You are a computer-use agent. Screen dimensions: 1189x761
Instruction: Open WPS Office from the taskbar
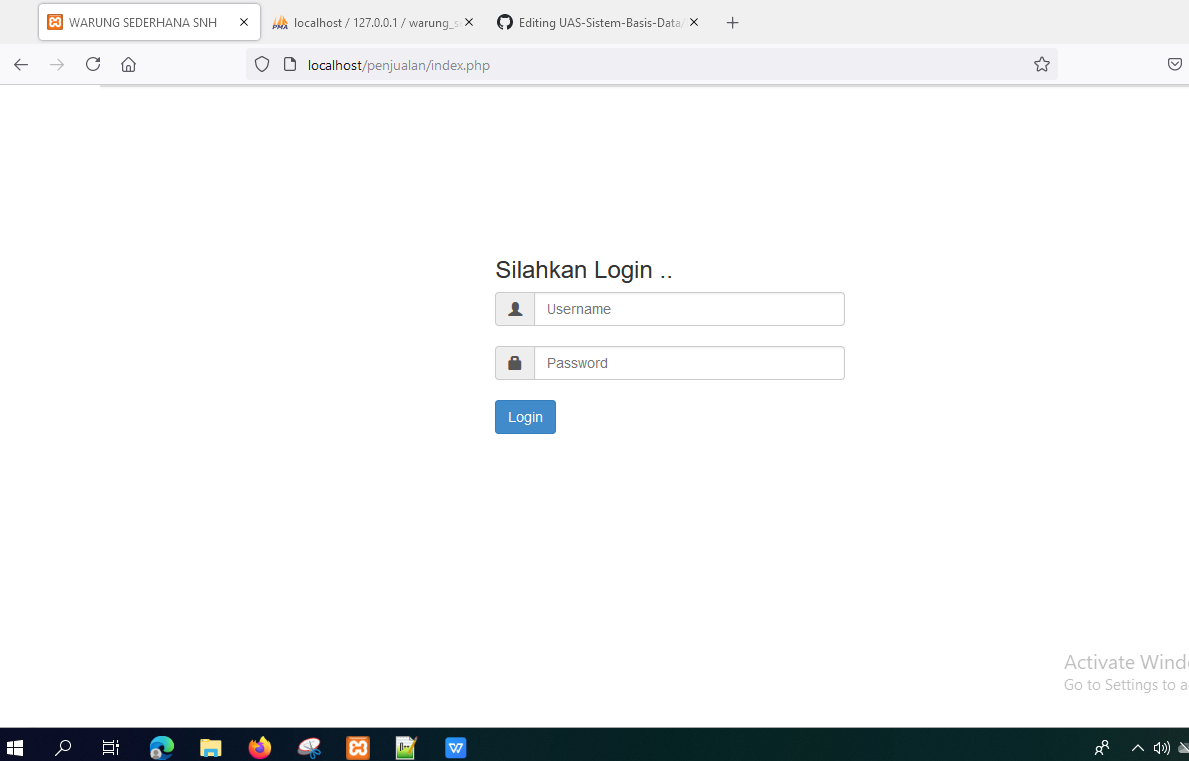click(455, 747)
